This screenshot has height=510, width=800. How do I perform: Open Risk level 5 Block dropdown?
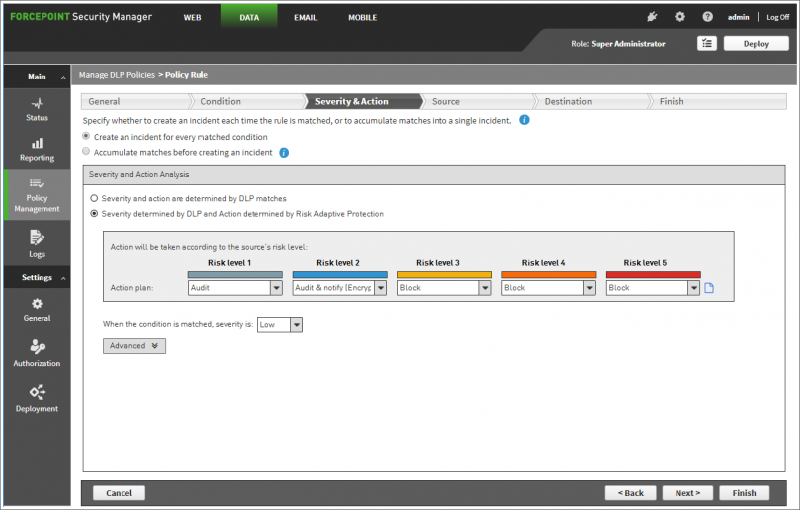(x=653, y=288)
